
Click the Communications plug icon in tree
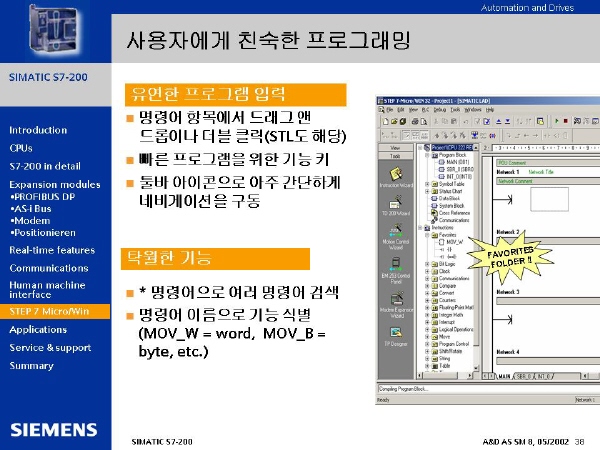click(x=434, y=220)
